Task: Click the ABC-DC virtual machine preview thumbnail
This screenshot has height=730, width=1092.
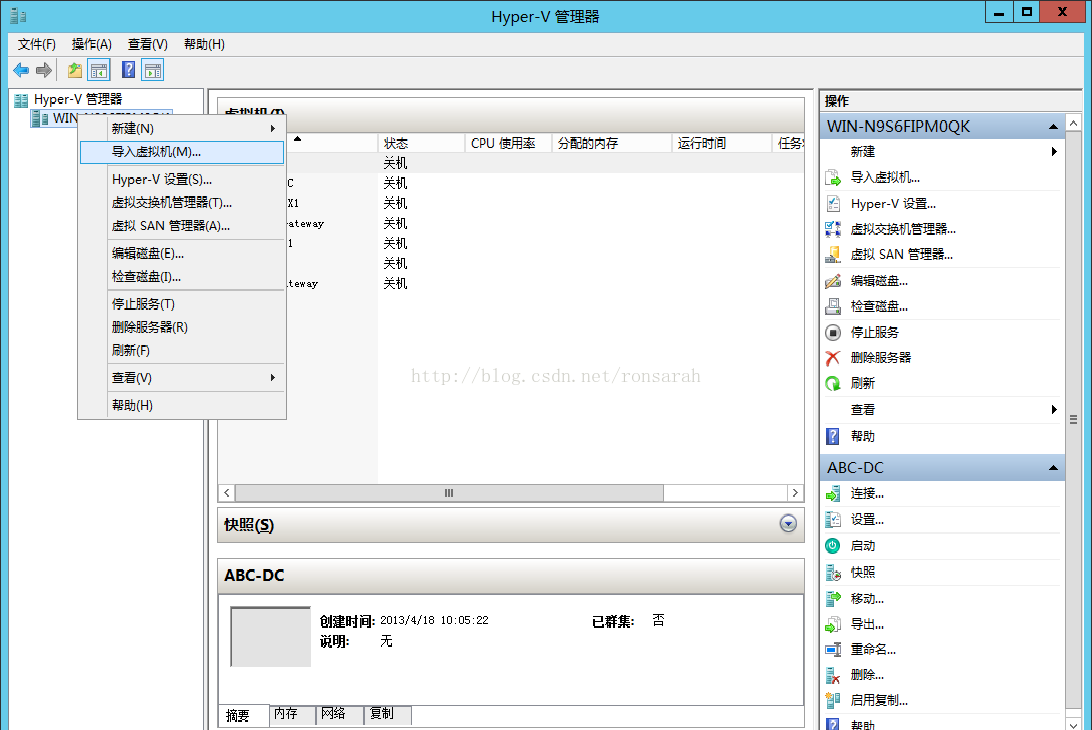Action: [271, 637]
